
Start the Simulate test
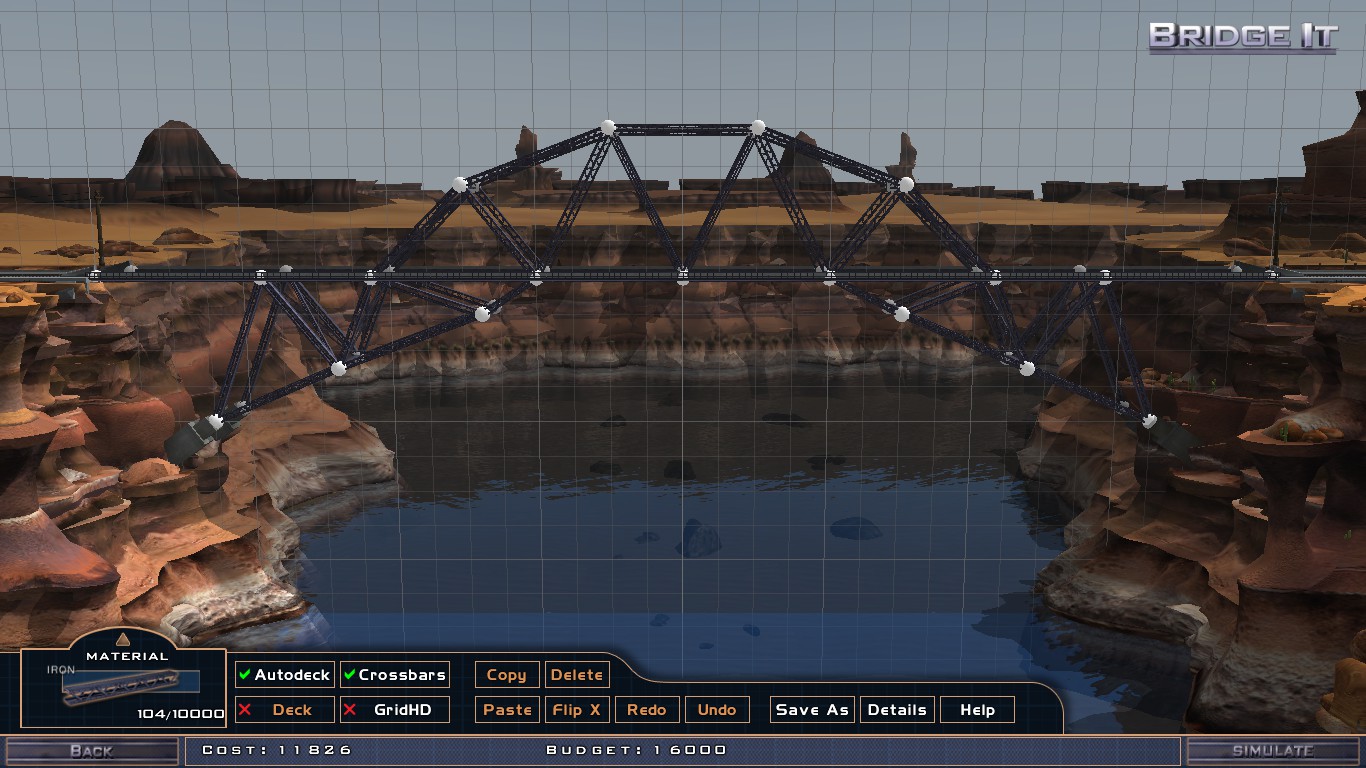point(1272,751)
